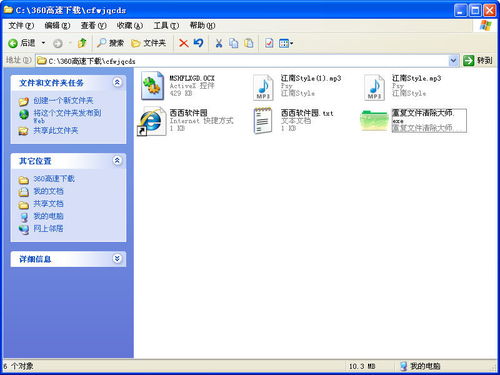Collapse the 其它位置 panel

[x=117, y=161]
